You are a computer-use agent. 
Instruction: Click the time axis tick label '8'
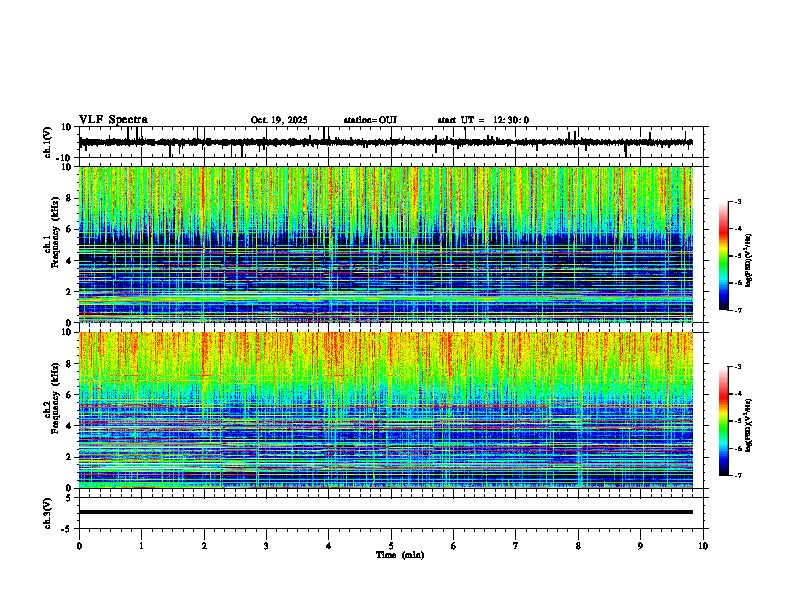[x=578, y=546]
